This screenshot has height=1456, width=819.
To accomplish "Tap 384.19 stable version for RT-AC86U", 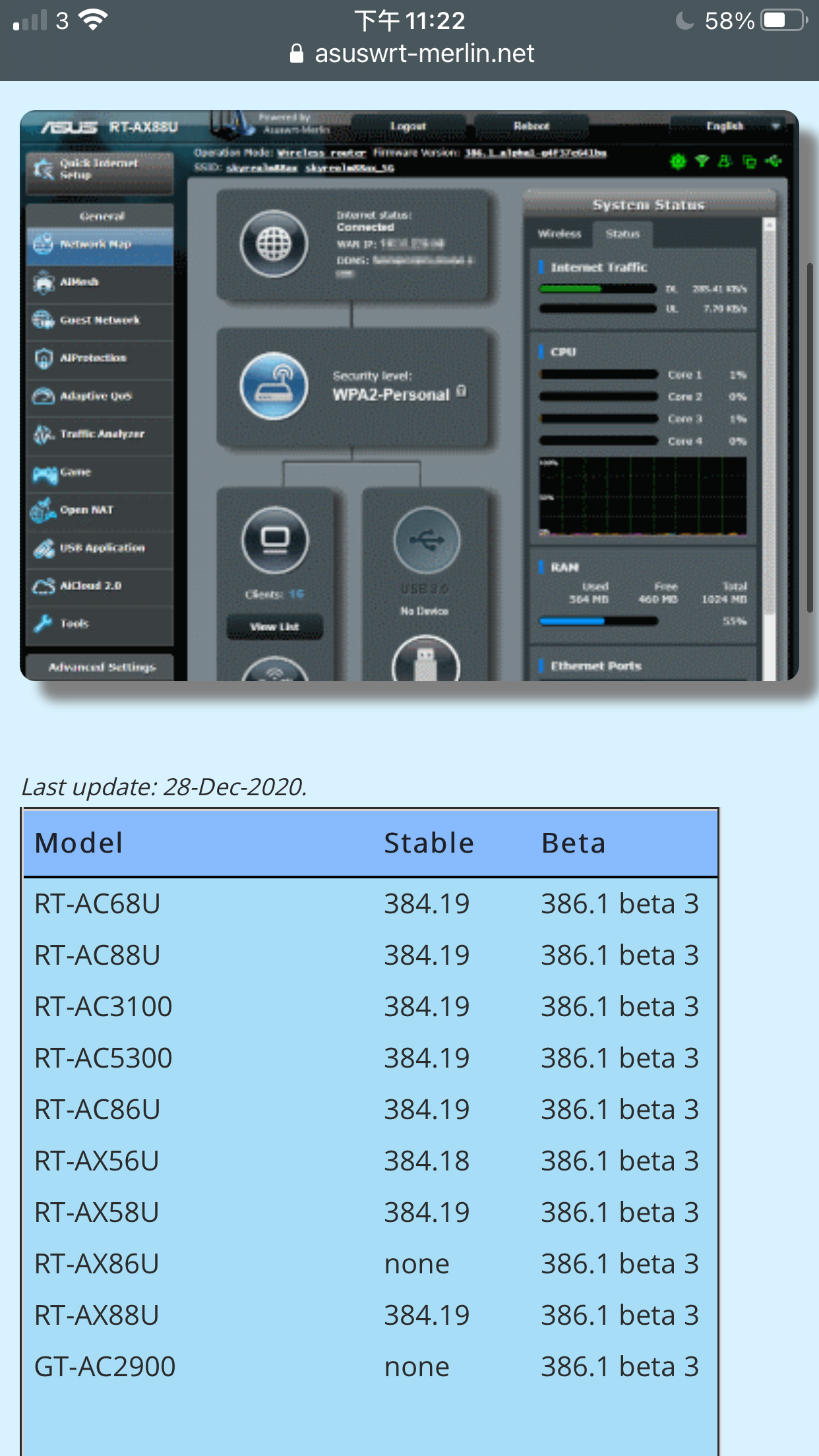I will pos(427,1110).
